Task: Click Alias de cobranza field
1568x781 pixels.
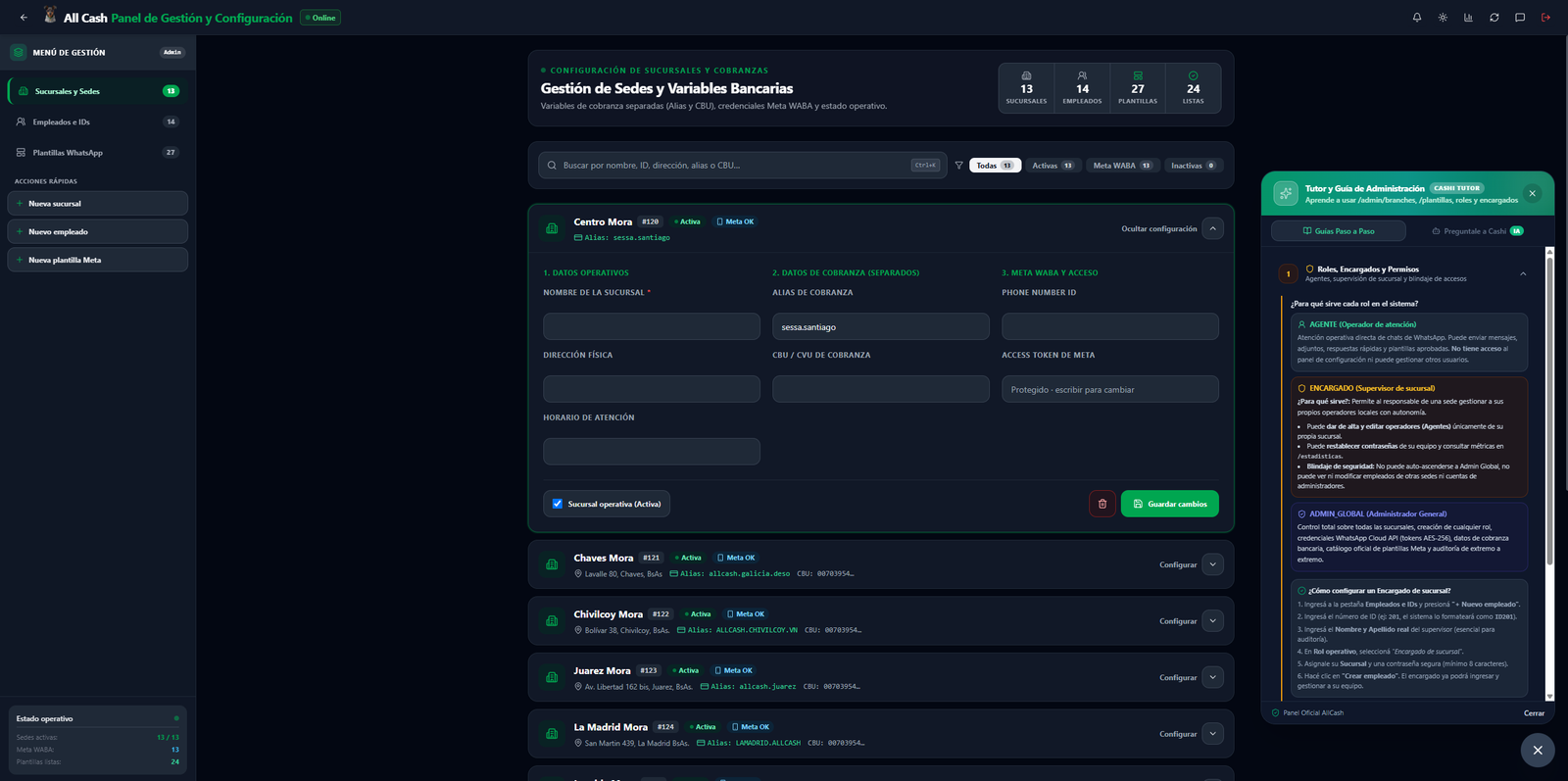Action: (x=881, y=327)
